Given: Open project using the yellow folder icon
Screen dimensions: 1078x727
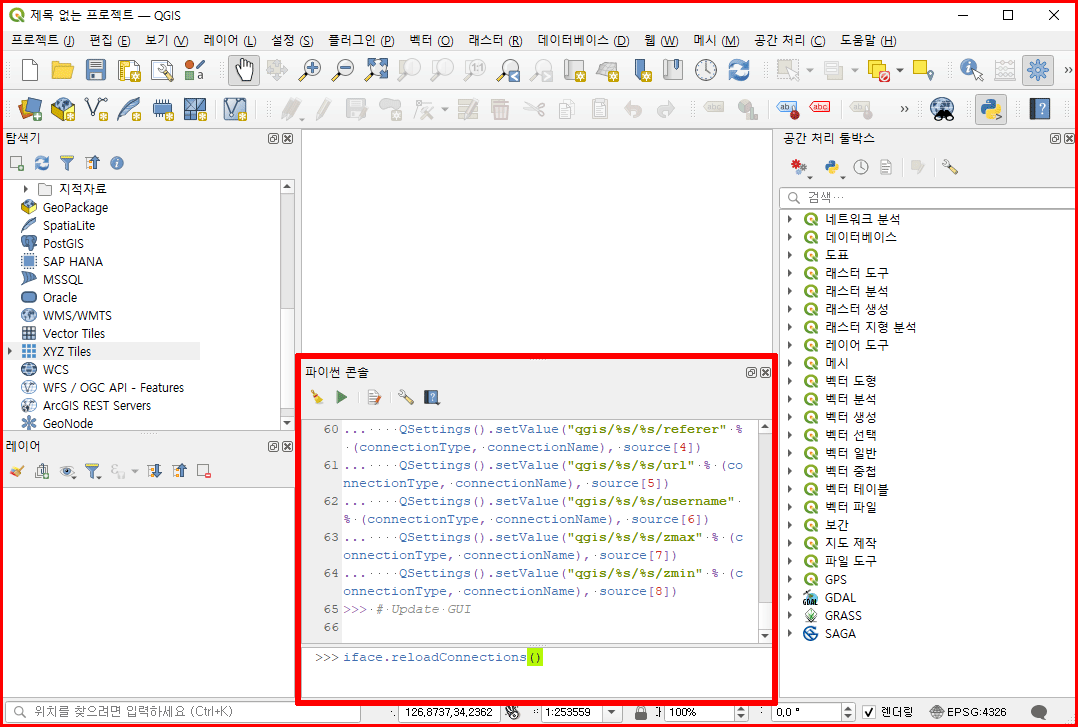Looking at the screenshot, I should [x=63, y=69].
